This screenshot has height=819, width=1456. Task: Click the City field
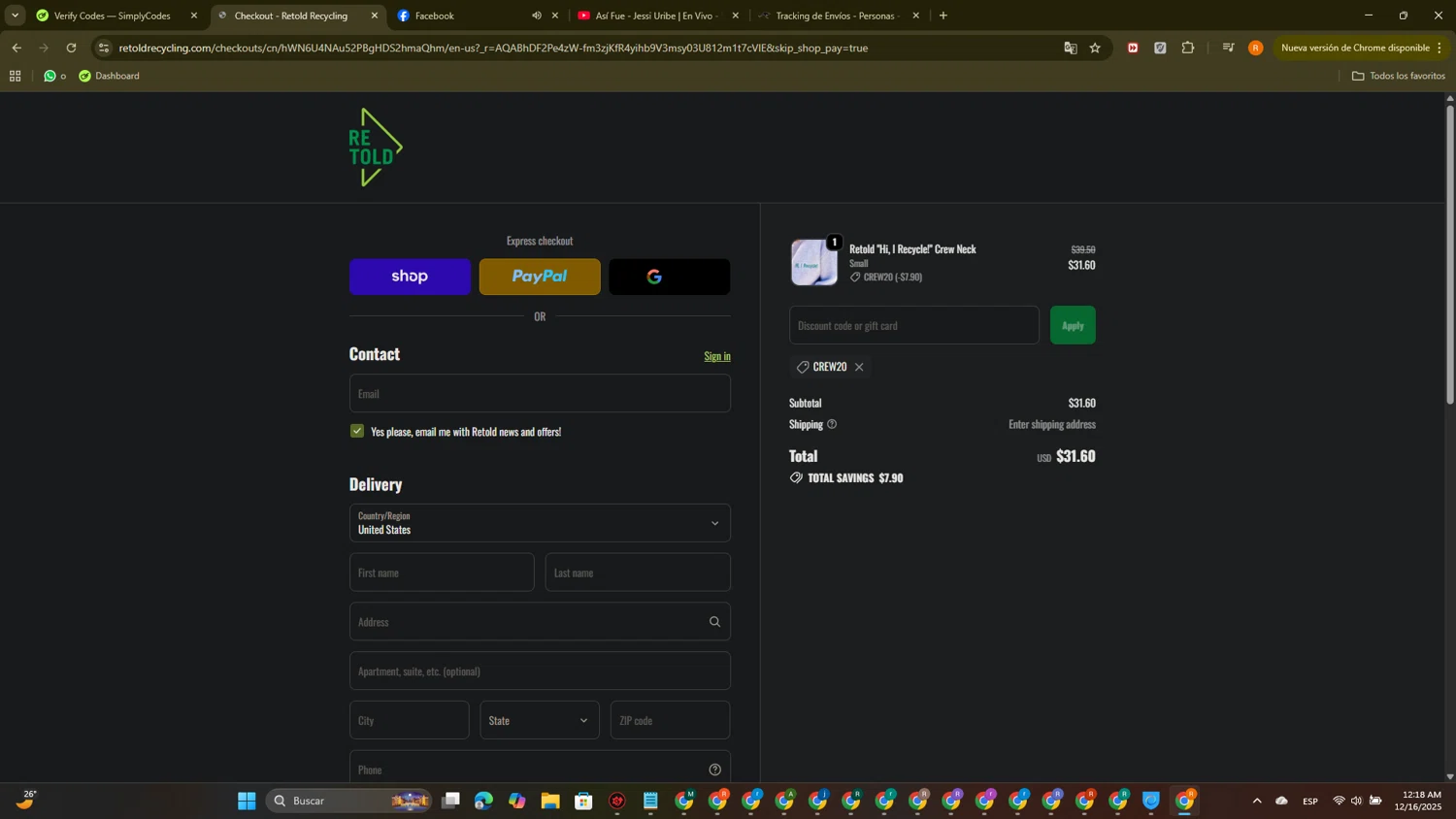409,720
